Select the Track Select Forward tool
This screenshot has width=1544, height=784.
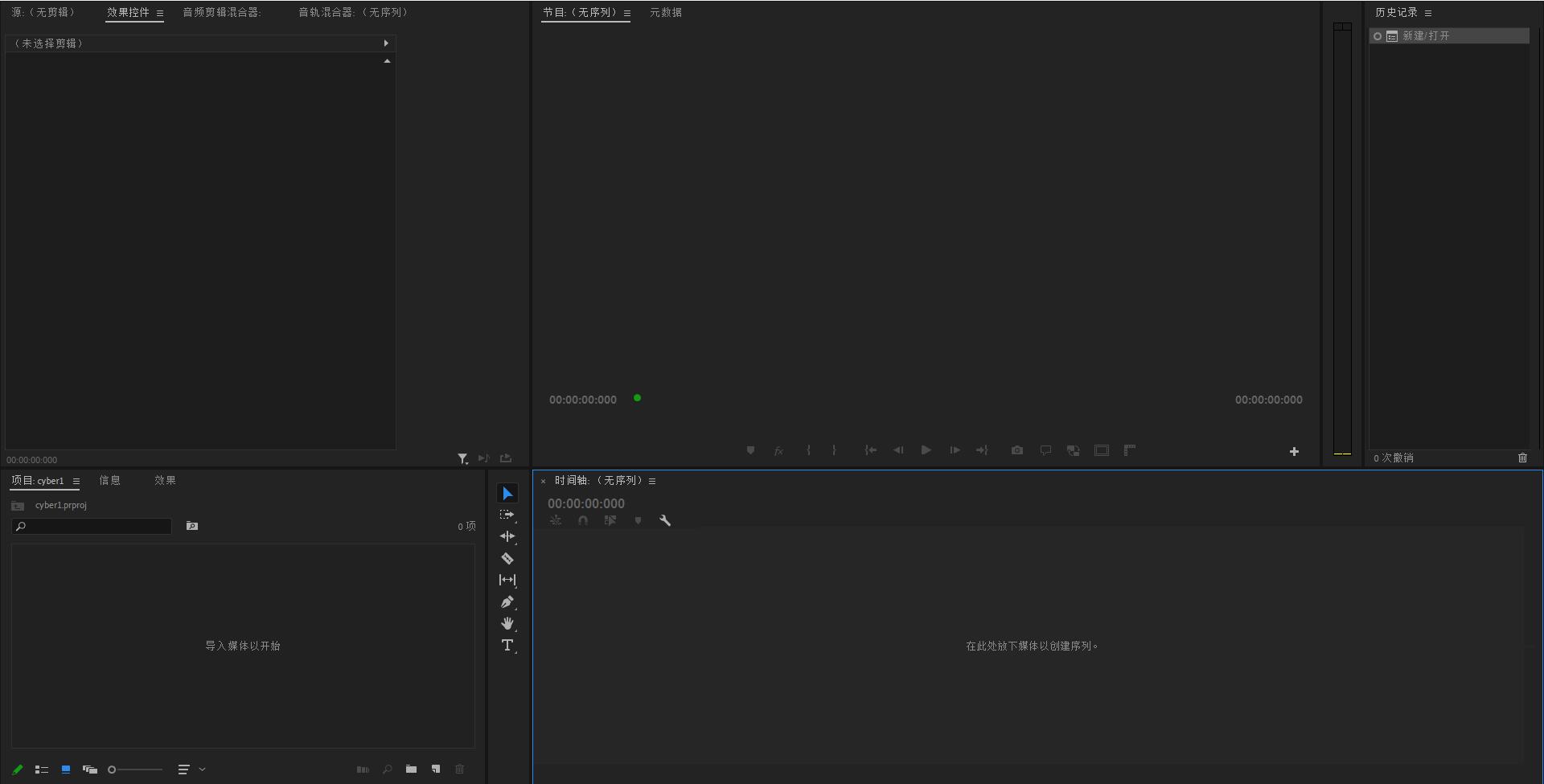(507, 515)
